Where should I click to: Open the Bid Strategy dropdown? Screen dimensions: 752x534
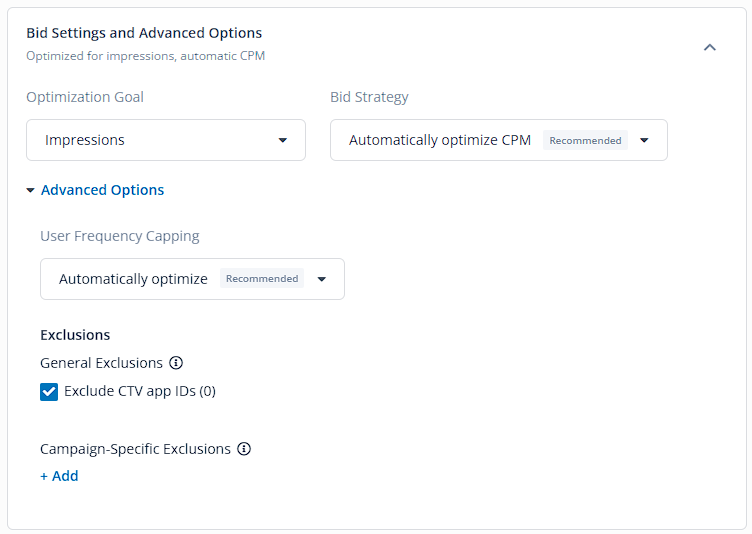pos(499,140)
